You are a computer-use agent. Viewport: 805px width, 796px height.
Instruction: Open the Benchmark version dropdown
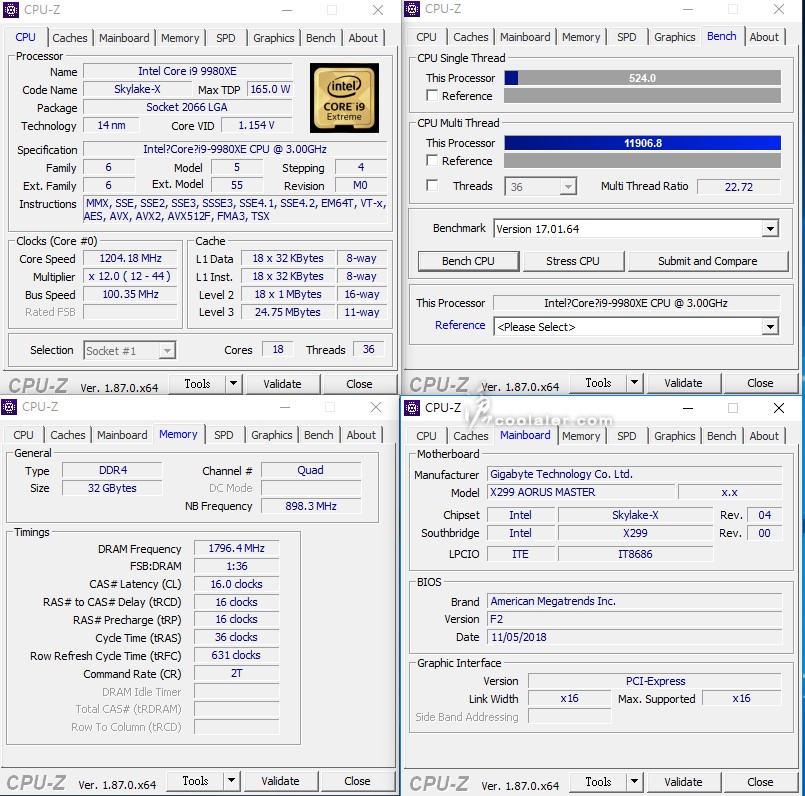[770, 229]
